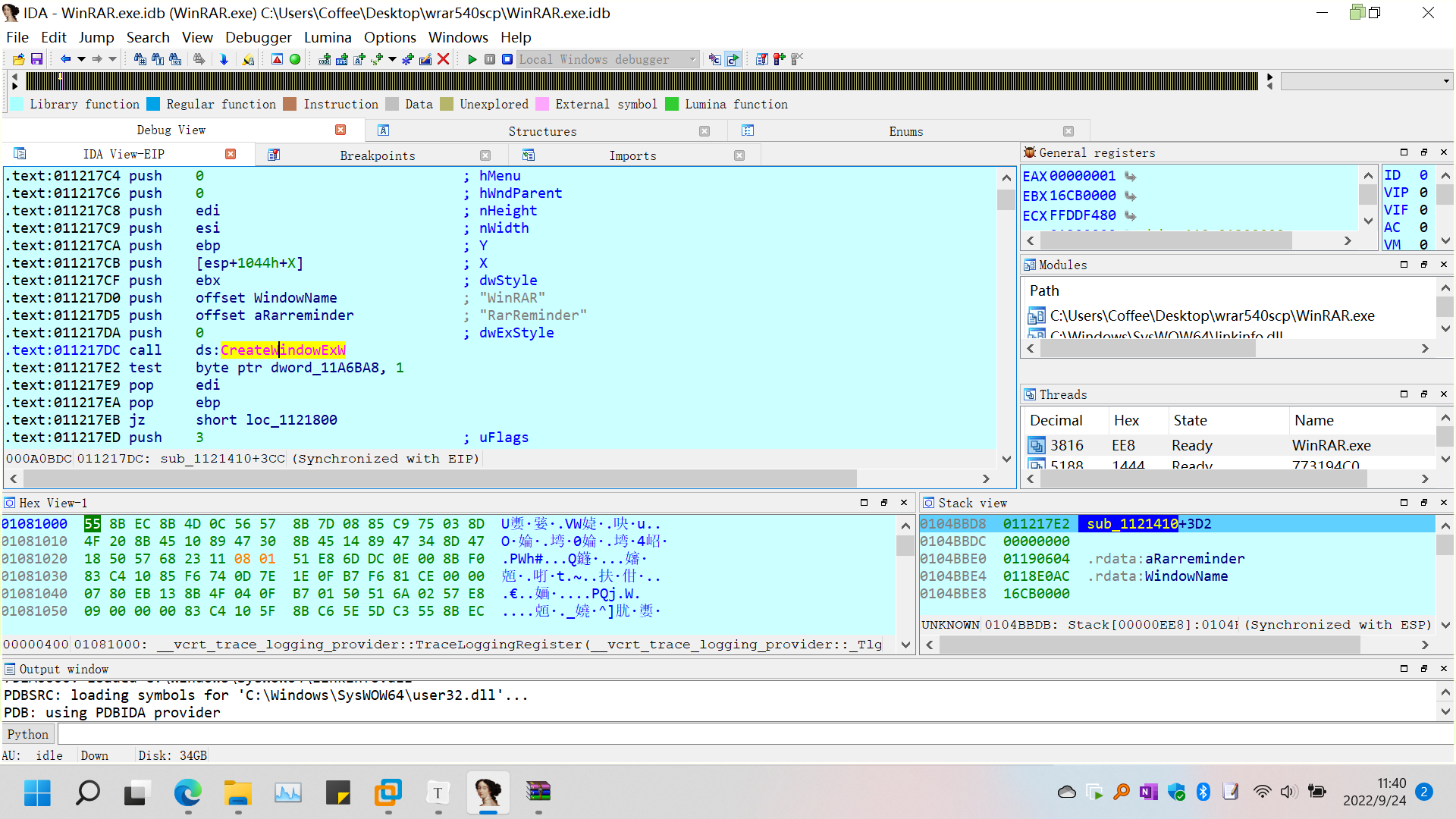Click the jump arrow next to EAX
Screen dimensions: 1456x819
pyautogui.click(x=1130, y=176)
